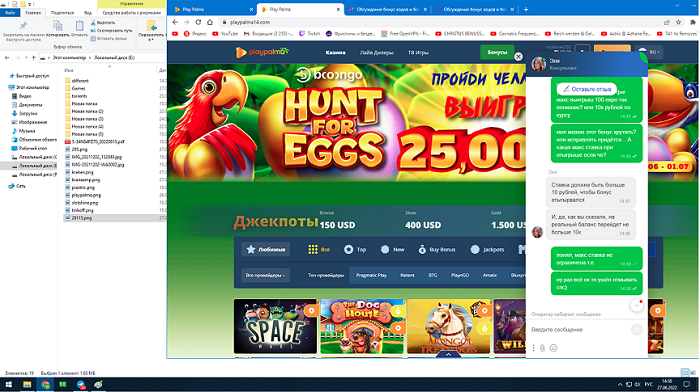Show hidden tray icons chevron
This screenshot has height=392, width=700.
(x=620, y=384)
